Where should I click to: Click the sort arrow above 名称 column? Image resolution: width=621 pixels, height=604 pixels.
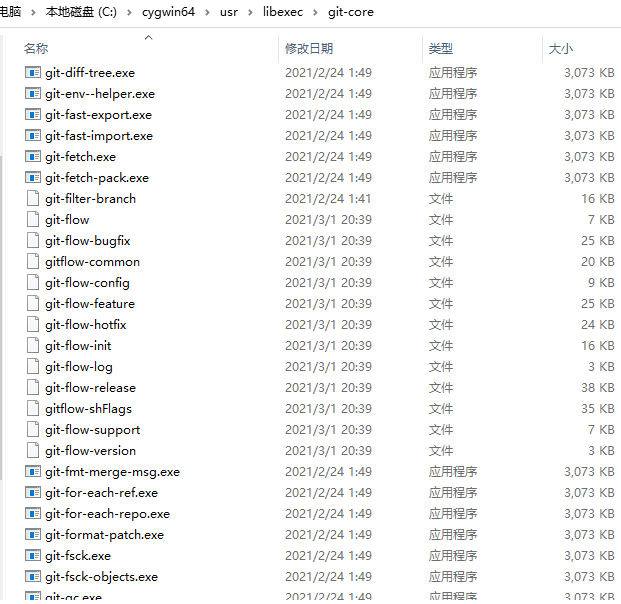149,38
